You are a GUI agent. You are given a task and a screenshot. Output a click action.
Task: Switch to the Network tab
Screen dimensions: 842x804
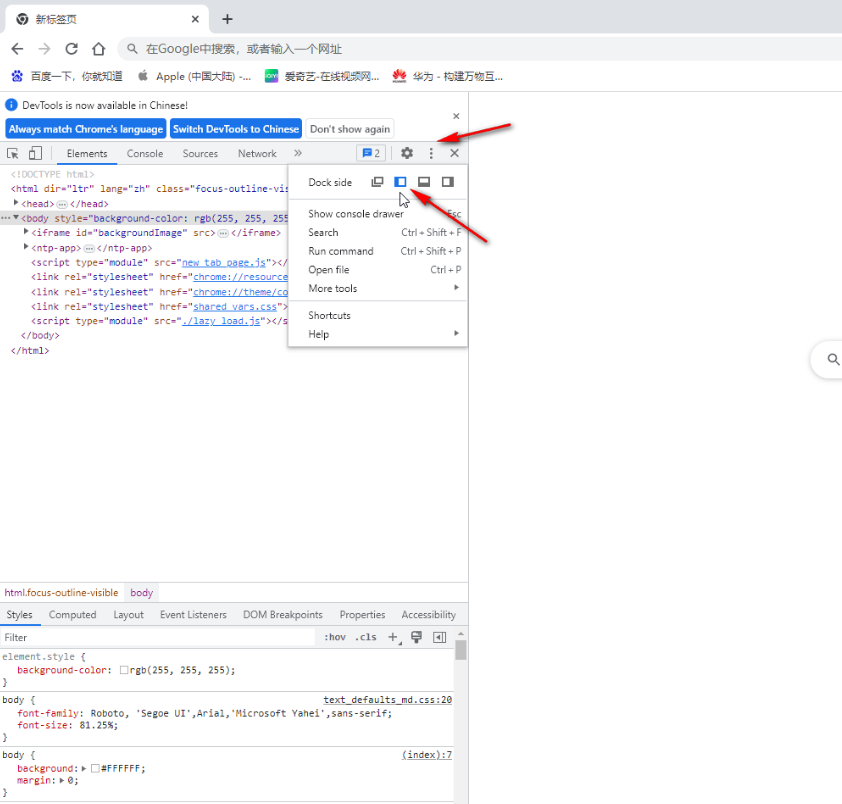point(257,154)
